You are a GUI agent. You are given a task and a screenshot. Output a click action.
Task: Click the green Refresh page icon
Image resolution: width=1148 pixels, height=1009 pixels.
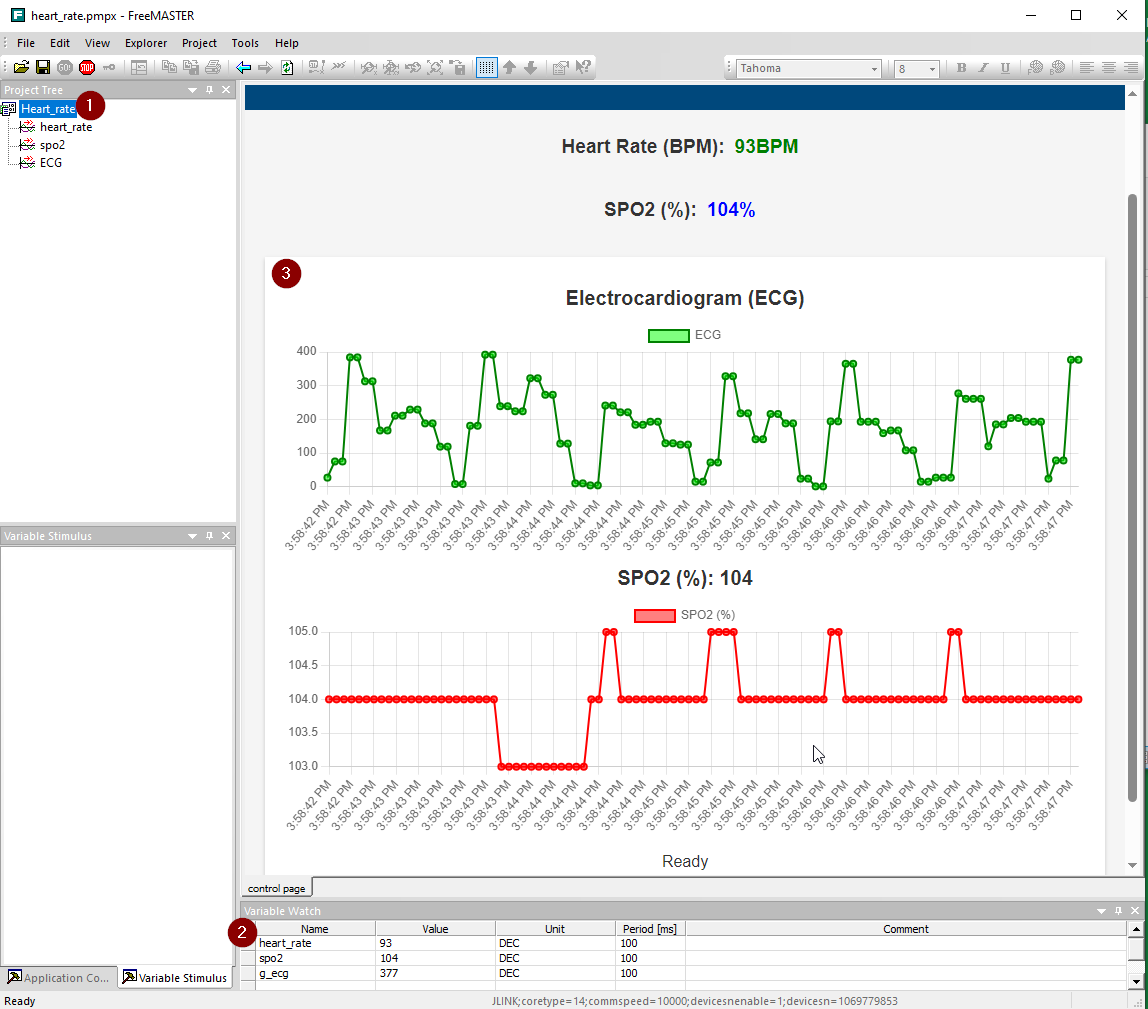(287, 67)
